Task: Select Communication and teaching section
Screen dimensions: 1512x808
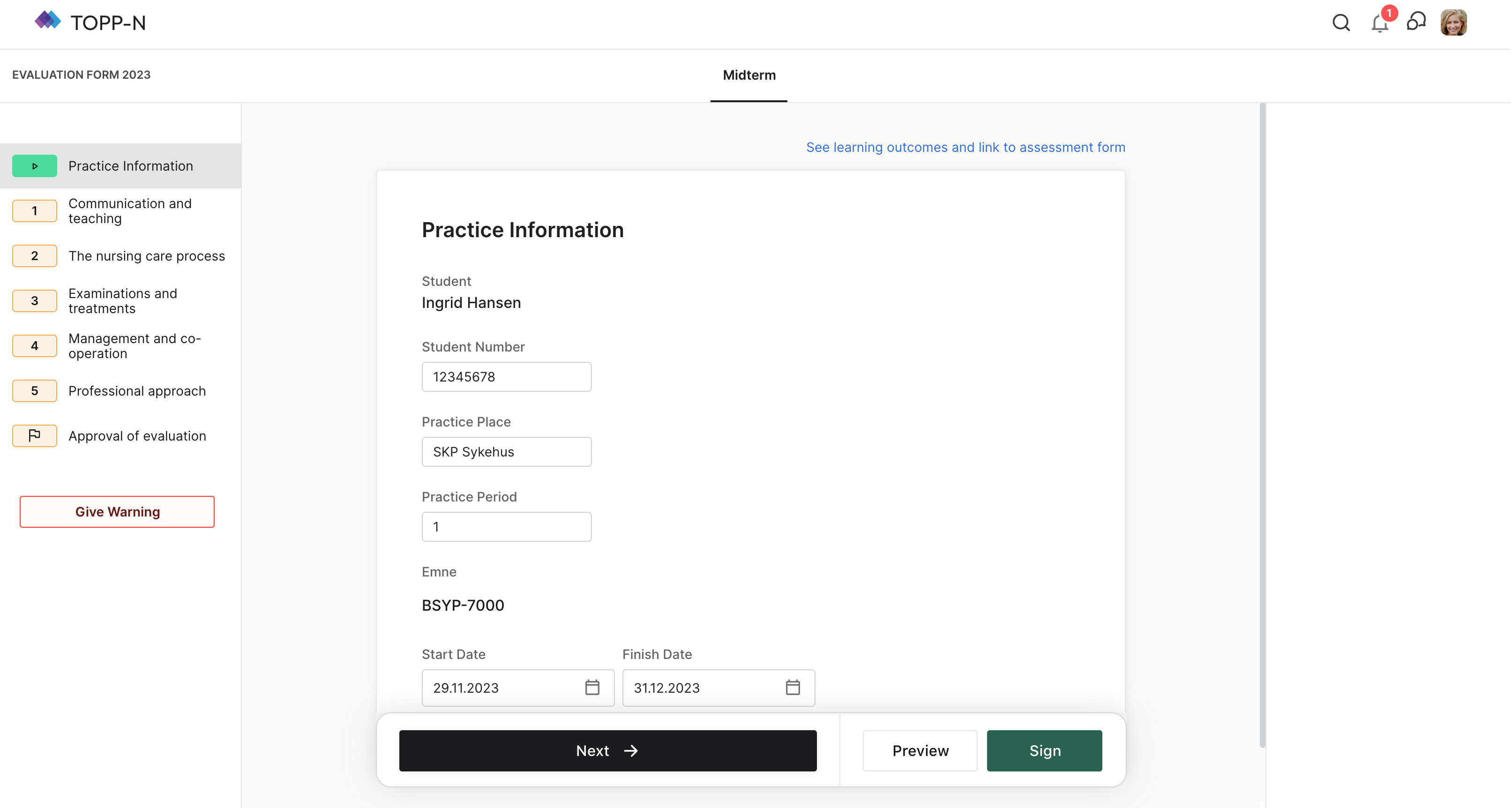Action: [x=130, y=210]
